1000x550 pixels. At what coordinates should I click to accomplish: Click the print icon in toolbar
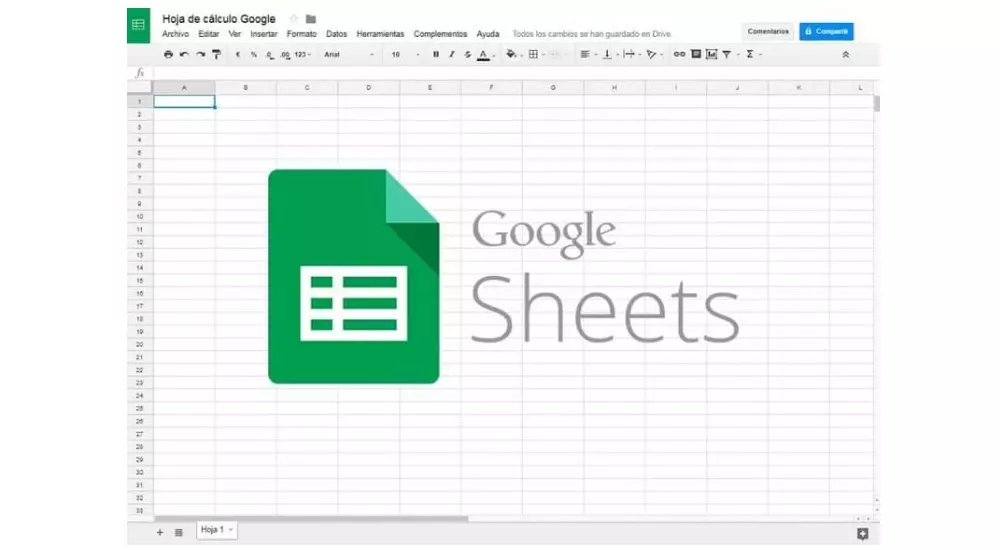[x=168, y=54]
